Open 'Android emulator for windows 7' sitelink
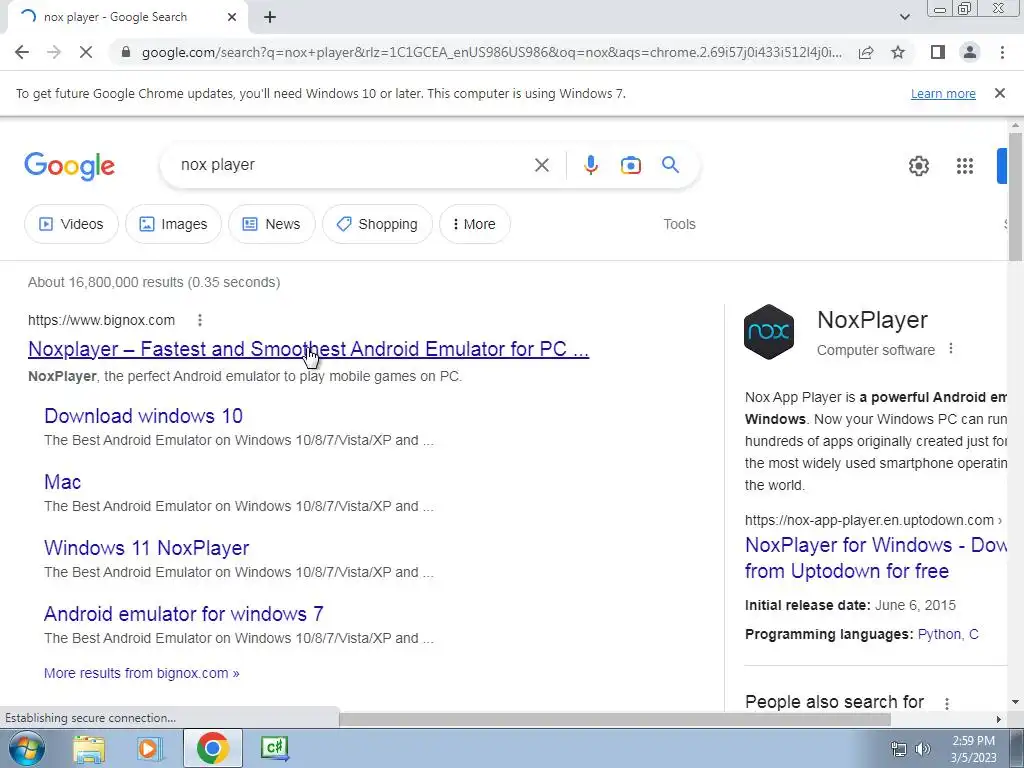 tap(184, 614)
